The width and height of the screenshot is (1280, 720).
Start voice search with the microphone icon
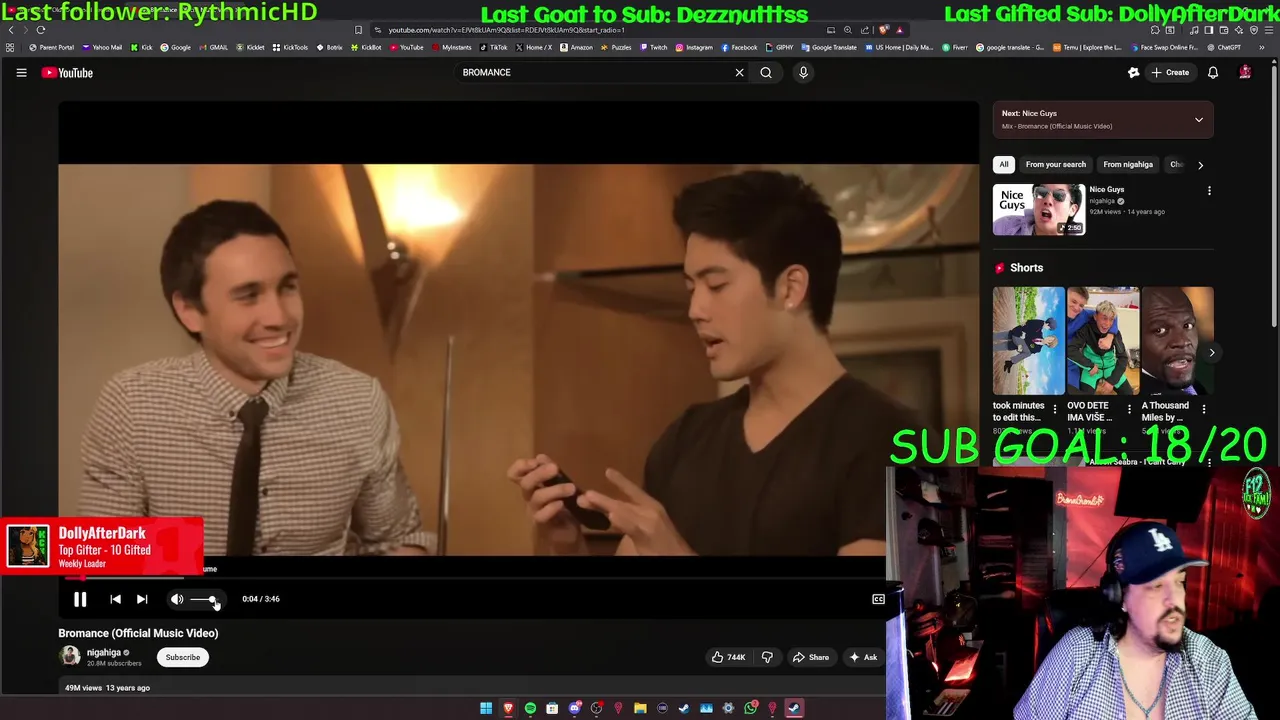pyautogui.click(x=803, y=72)
